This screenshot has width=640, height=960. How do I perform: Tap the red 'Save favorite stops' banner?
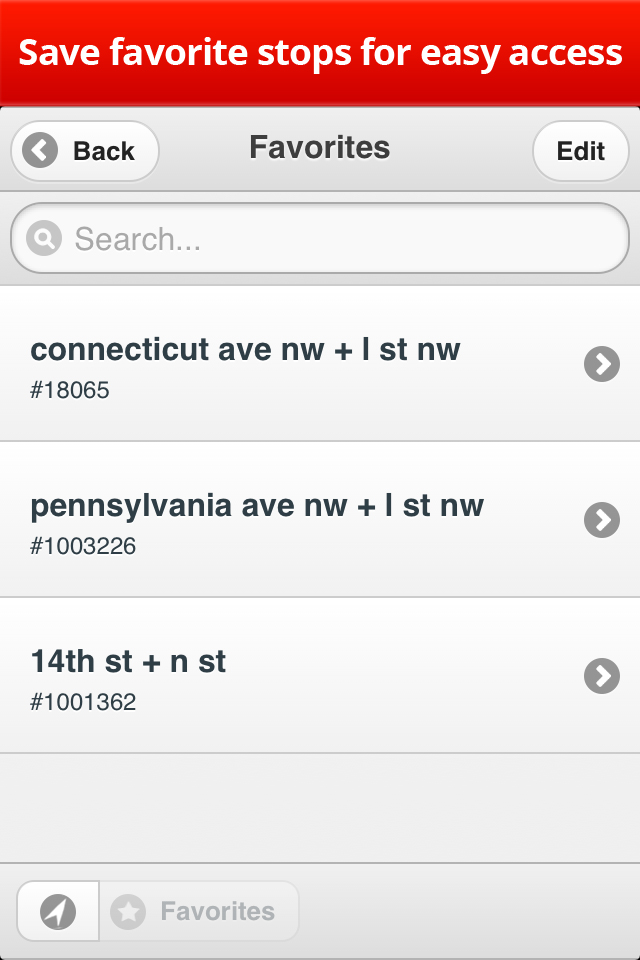point(320,52)
